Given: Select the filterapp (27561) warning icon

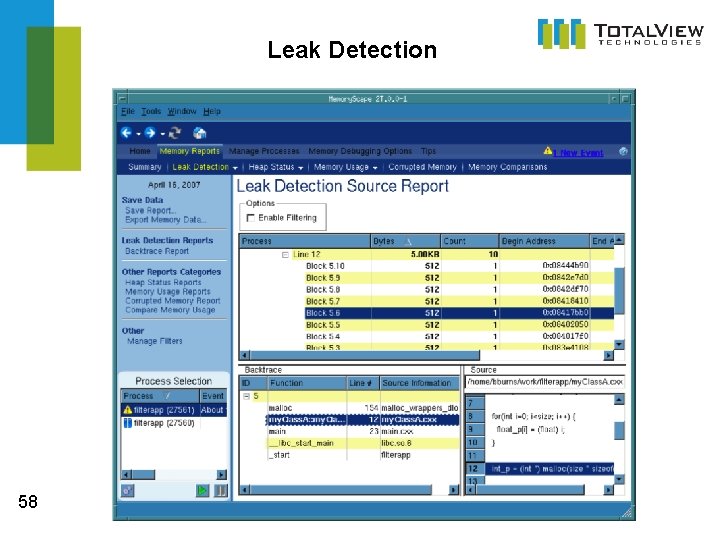Looking at the screenshot, I should coord(128,410).
